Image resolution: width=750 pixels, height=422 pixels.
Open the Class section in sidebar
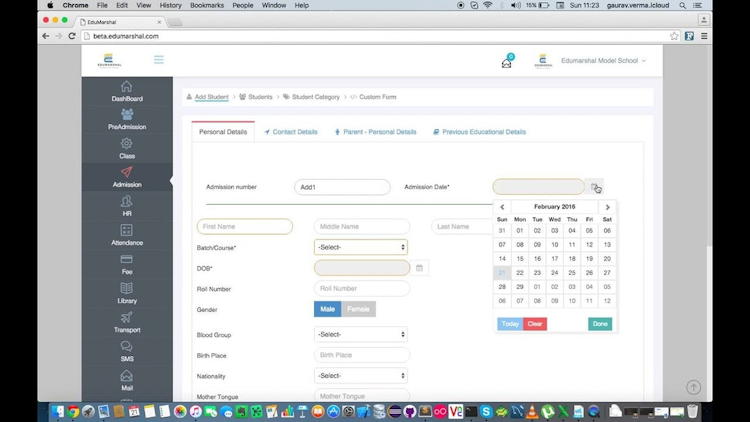(x=127, y=149)
